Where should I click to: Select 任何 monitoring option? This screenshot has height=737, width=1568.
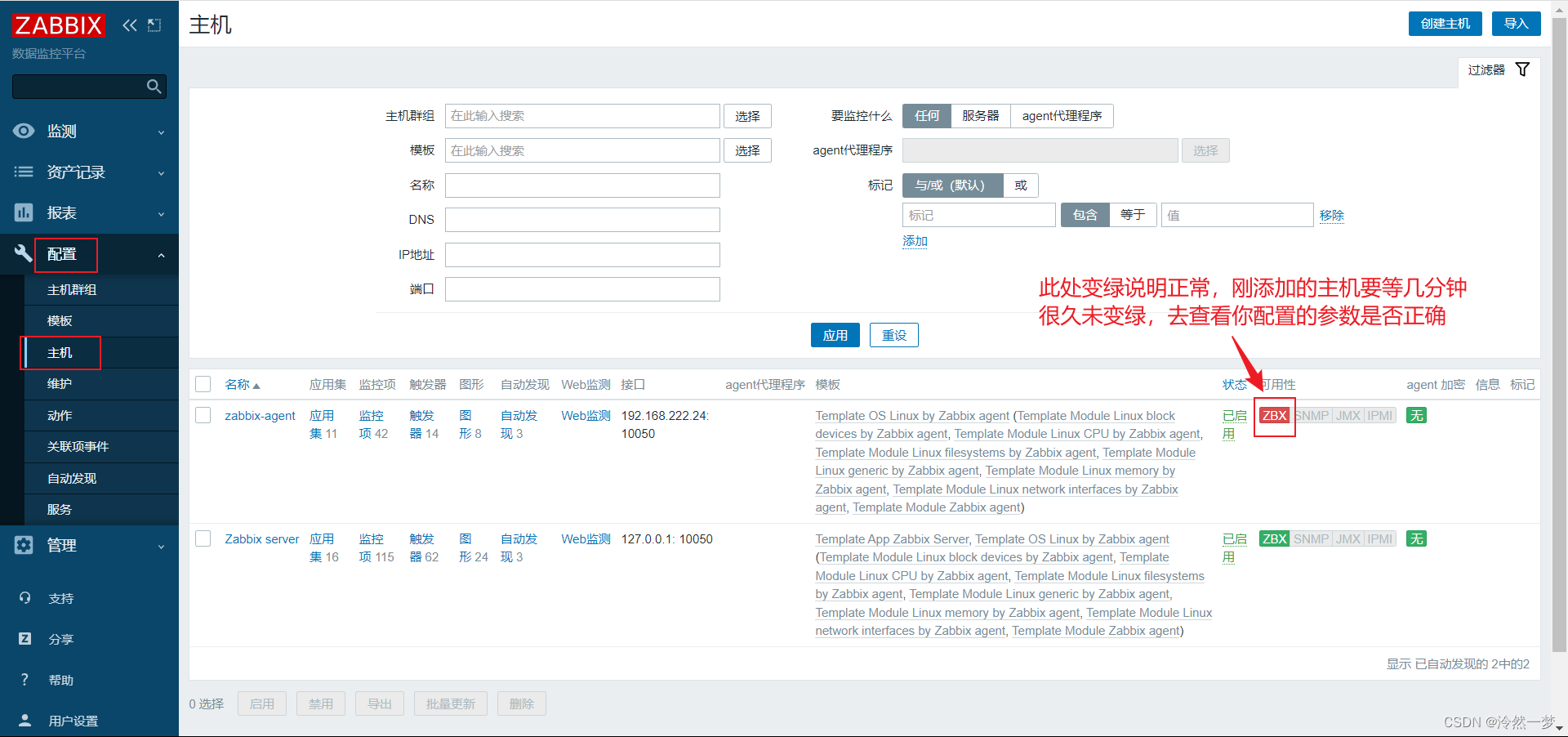click(x=927, y=116)
